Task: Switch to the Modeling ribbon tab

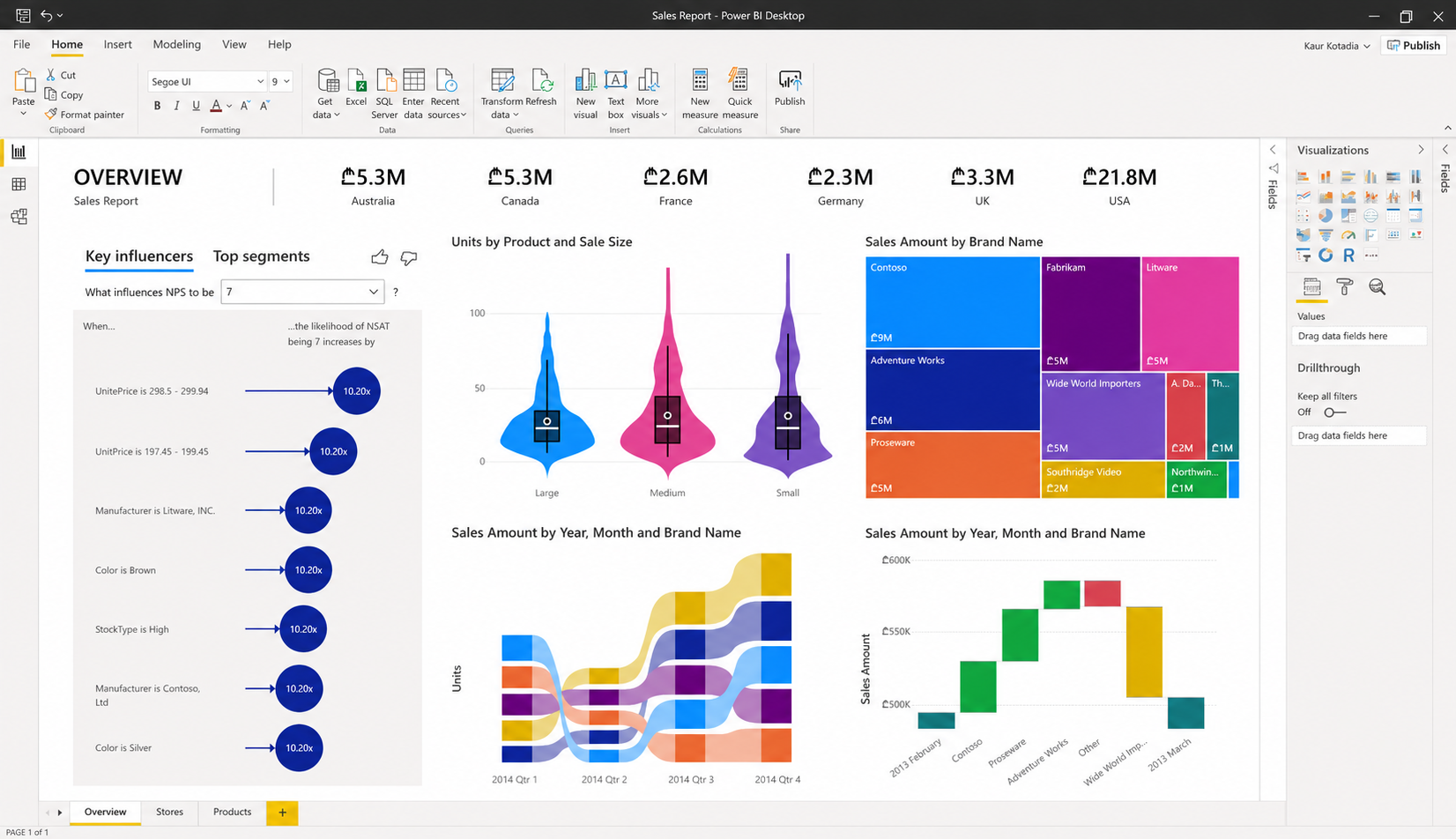Action: [x=176, y=44]
